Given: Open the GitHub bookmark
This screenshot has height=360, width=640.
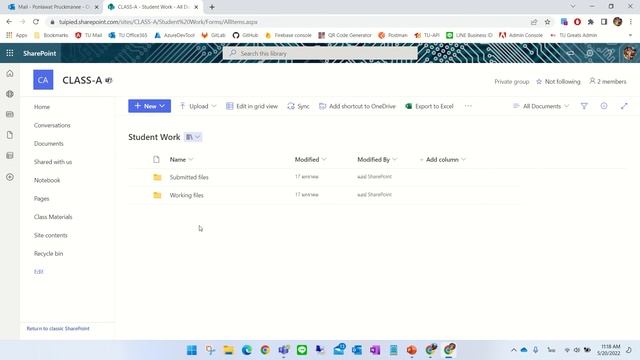Looking at the screenshot, I should pyautogui.click(x=245, y=36).
